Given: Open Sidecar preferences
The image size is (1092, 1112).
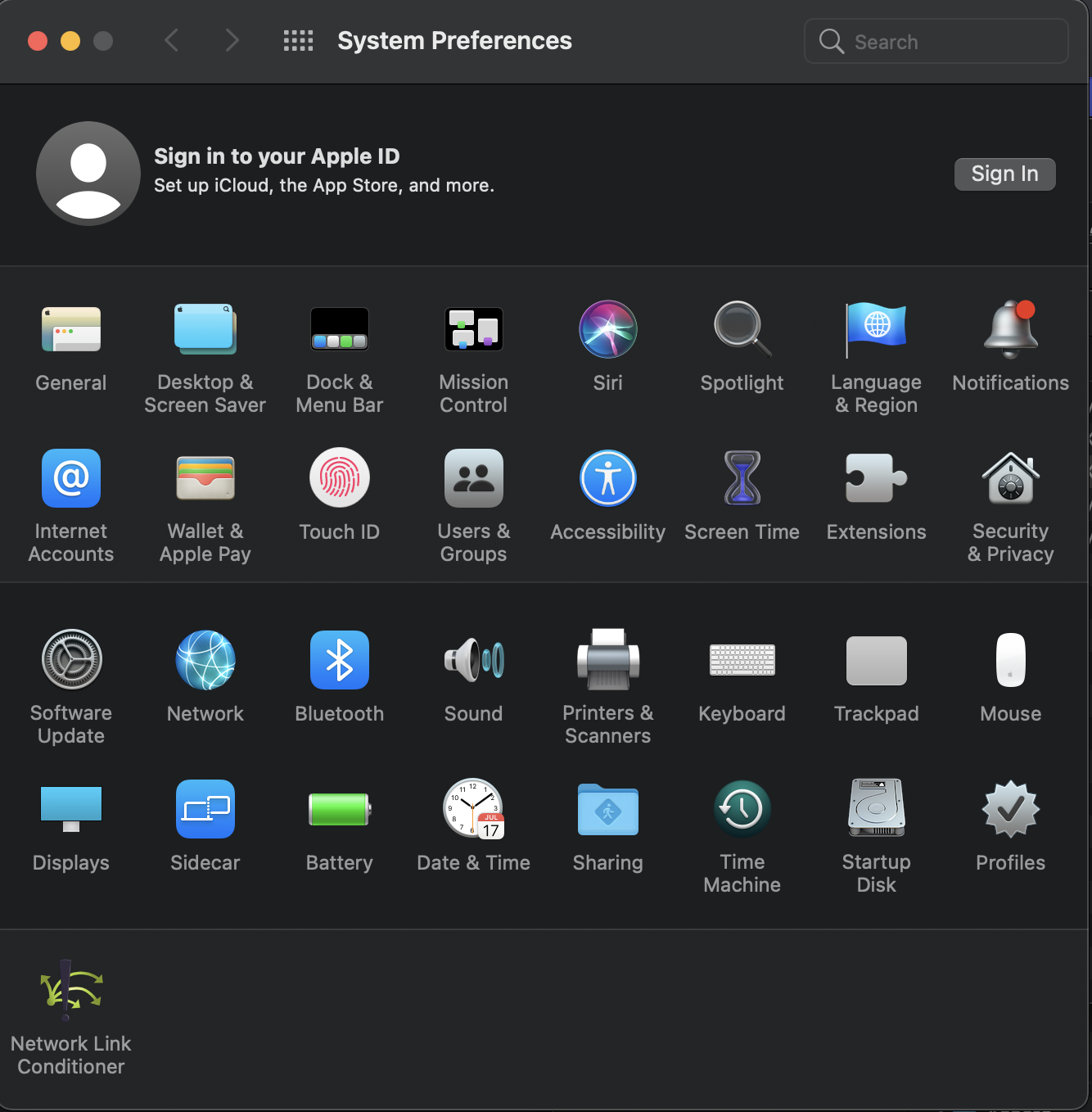Looking at the screenshot, I should pos(205,809).
